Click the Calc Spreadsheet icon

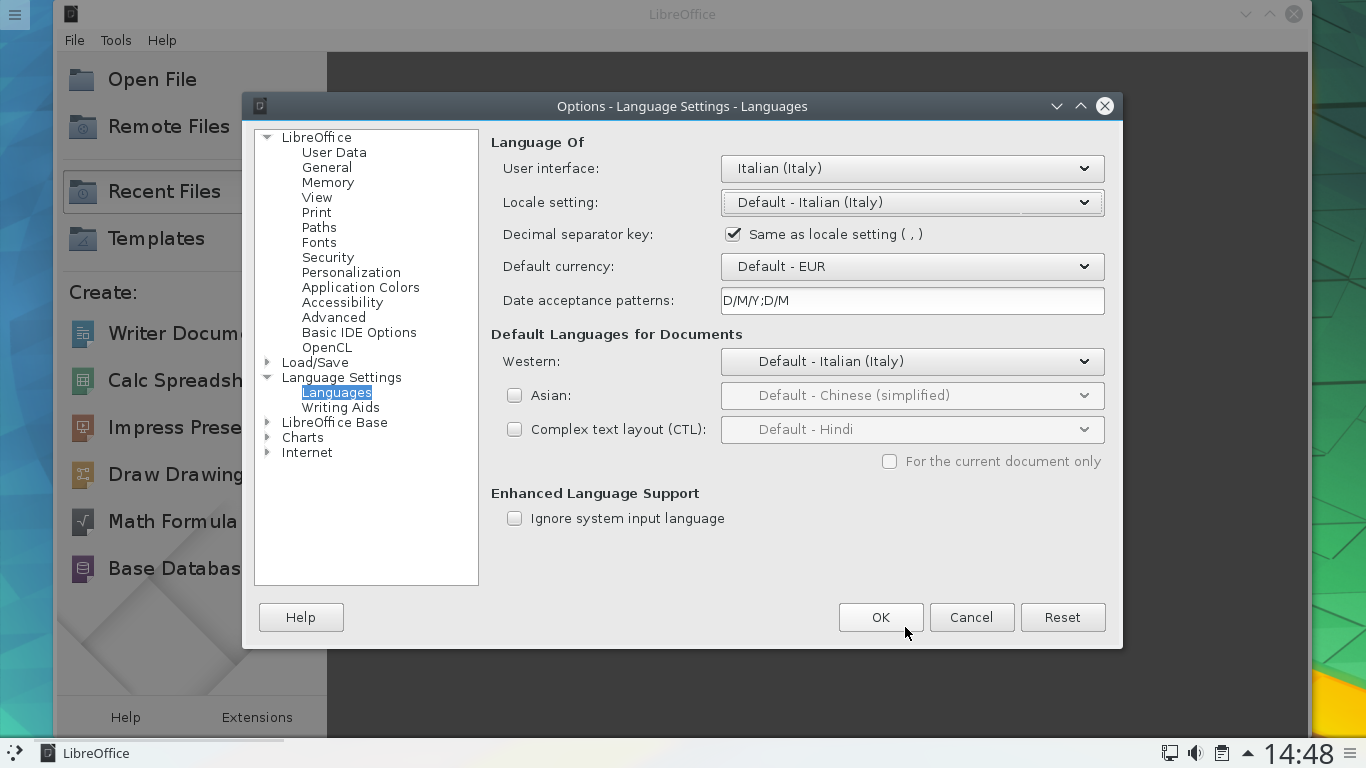pyautogui.click(x=83, y=380)
